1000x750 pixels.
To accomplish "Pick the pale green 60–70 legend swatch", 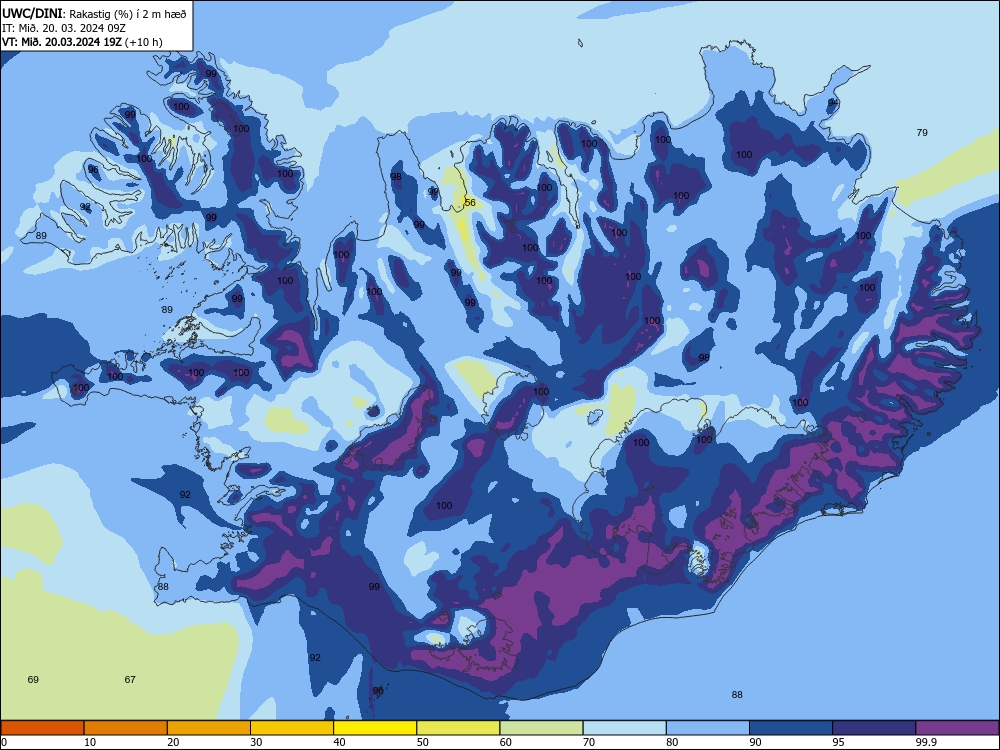I will (541, 728).
